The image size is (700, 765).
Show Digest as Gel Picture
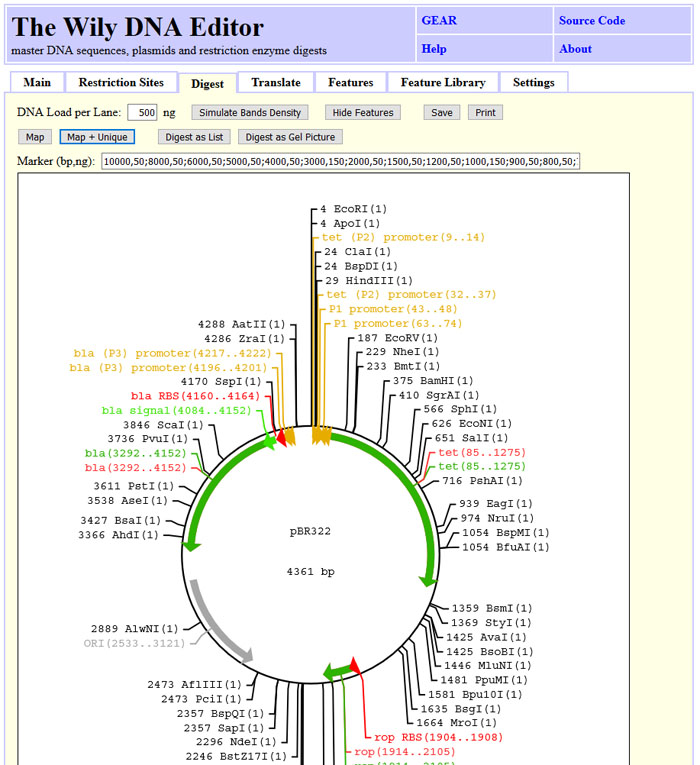pyautogui.click(x=291, y=137)
